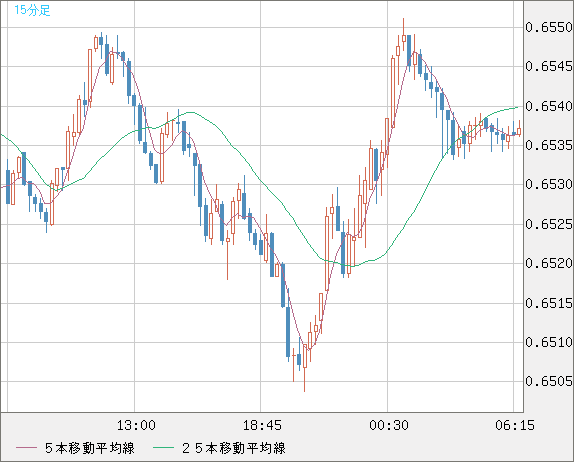Click the 0.6510 price axis label
574x462 pixels.
pyautogui.click(x=549, y=342)
